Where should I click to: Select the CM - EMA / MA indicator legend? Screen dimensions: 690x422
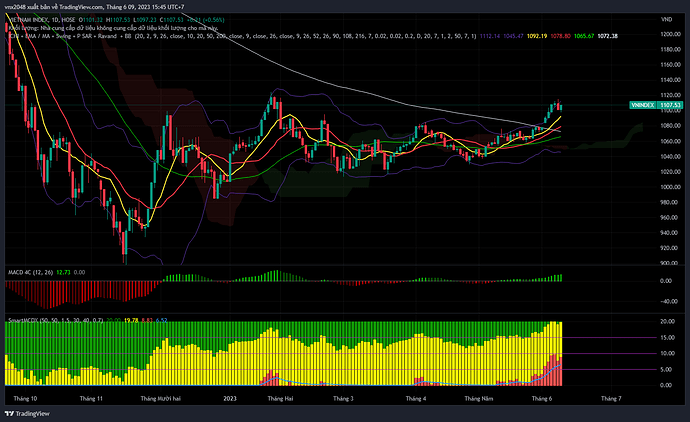(x=30, y=38)
